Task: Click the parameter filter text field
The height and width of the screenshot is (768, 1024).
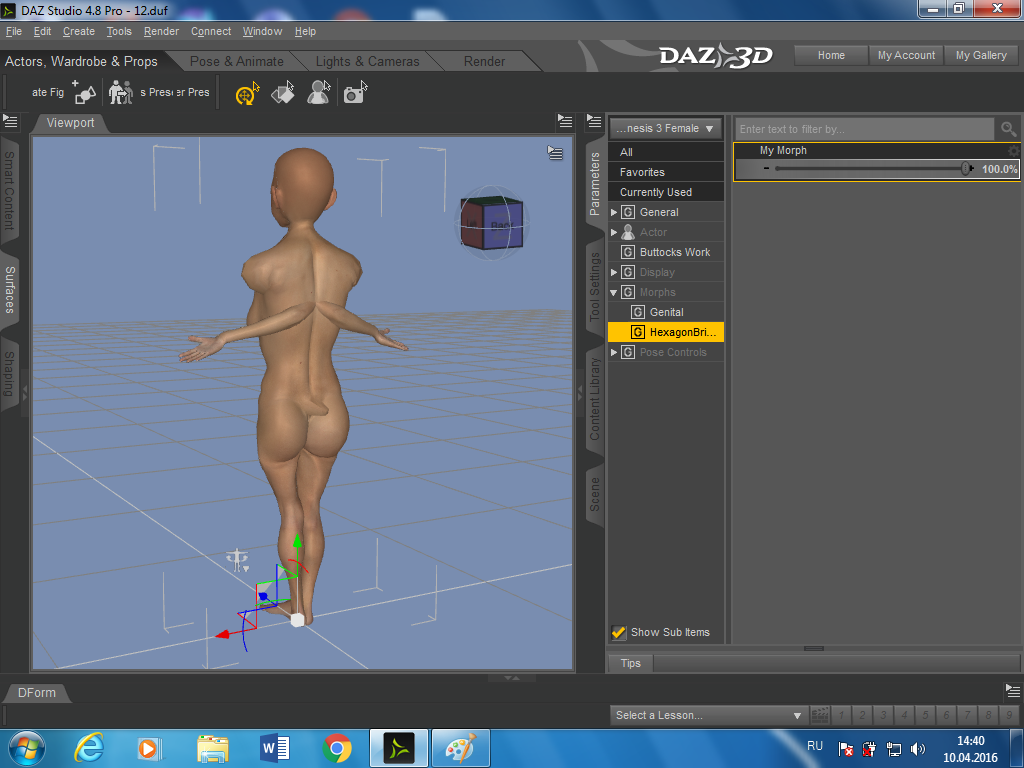Action: tap(865, 129)
